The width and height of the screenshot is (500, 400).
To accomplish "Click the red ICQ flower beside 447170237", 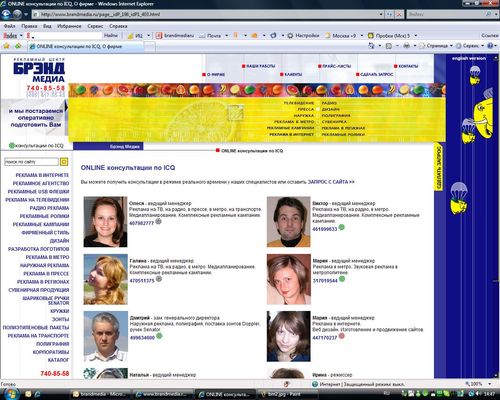I will tap(342, 336).
